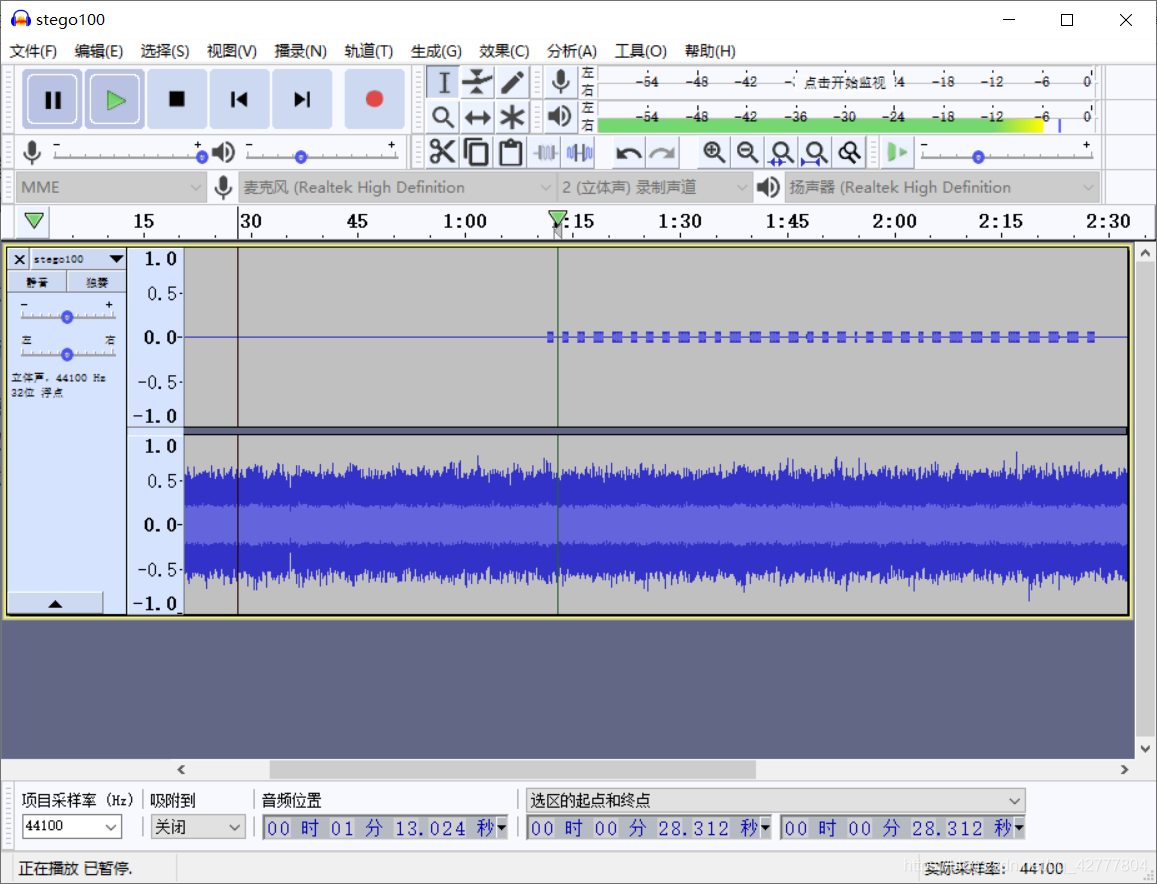Open the Tracks menu
1157x884 pixels.
(368, 51)
